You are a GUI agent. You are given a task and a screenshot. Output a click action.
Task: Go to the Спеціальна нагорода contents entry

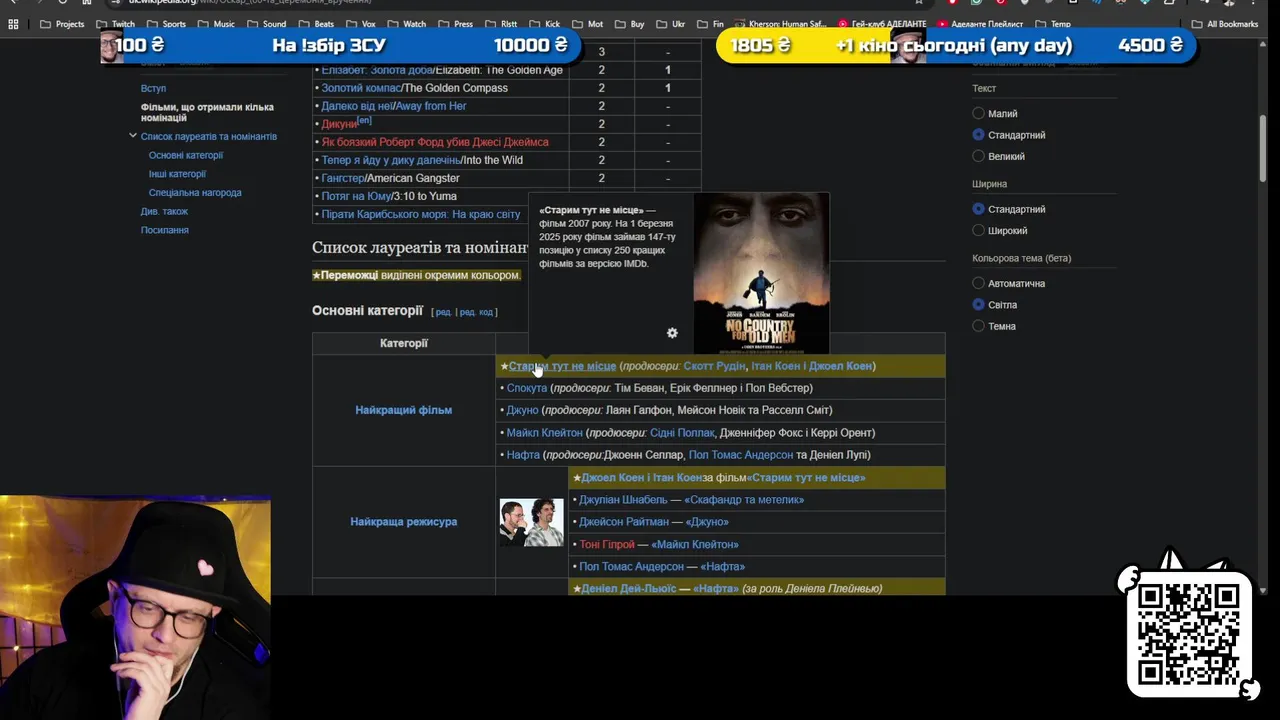click(x=195, y=193)
